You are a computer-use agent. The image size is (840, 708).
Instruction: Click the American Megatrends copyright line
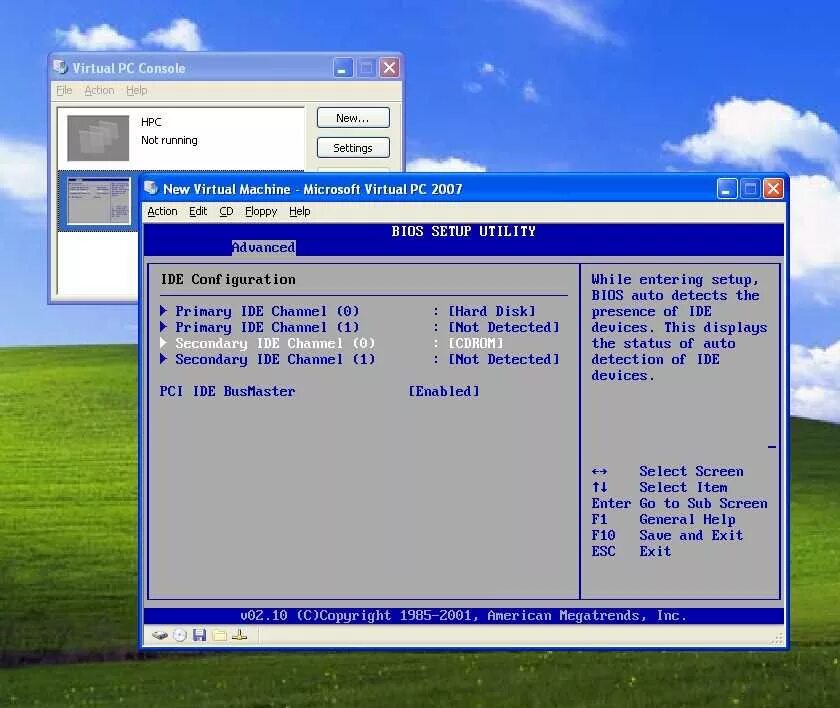tap(463, 616)
